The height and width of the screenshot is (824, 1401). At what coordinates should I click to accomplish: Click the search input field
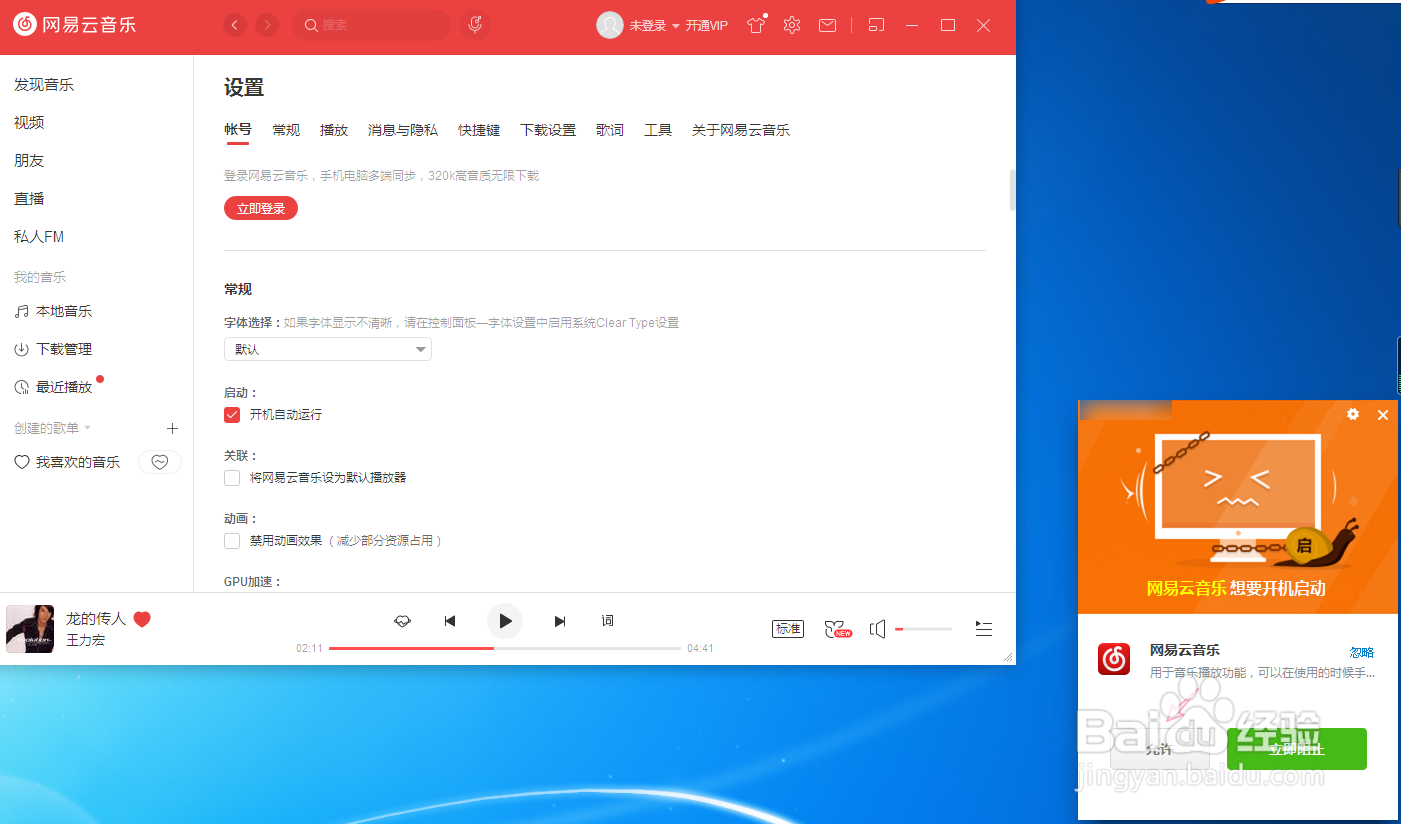[x=371, y=25]
